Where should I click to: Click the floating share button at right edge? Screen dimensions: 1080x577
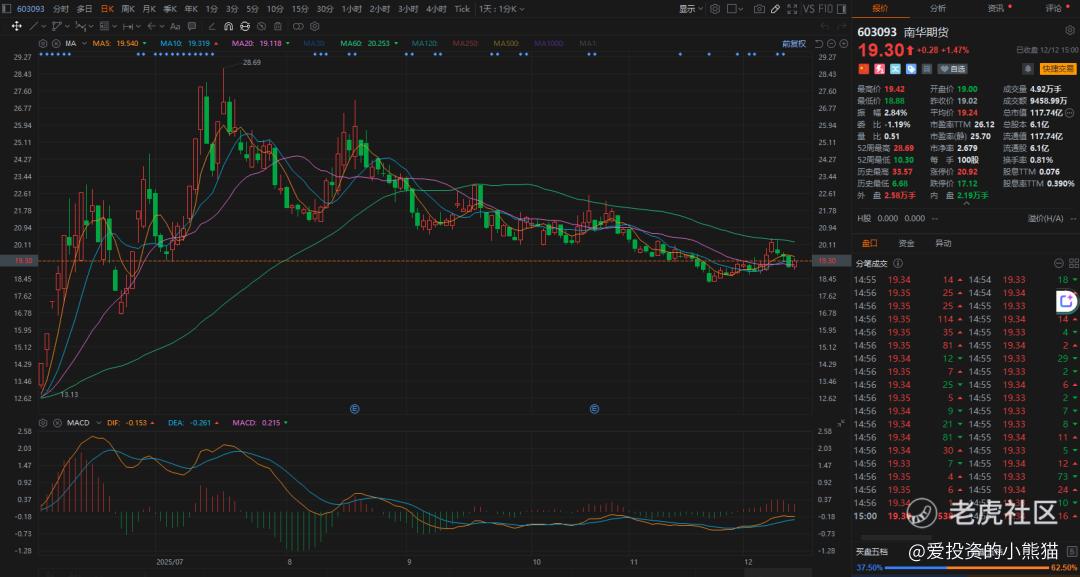click(x=1066, y=301)
